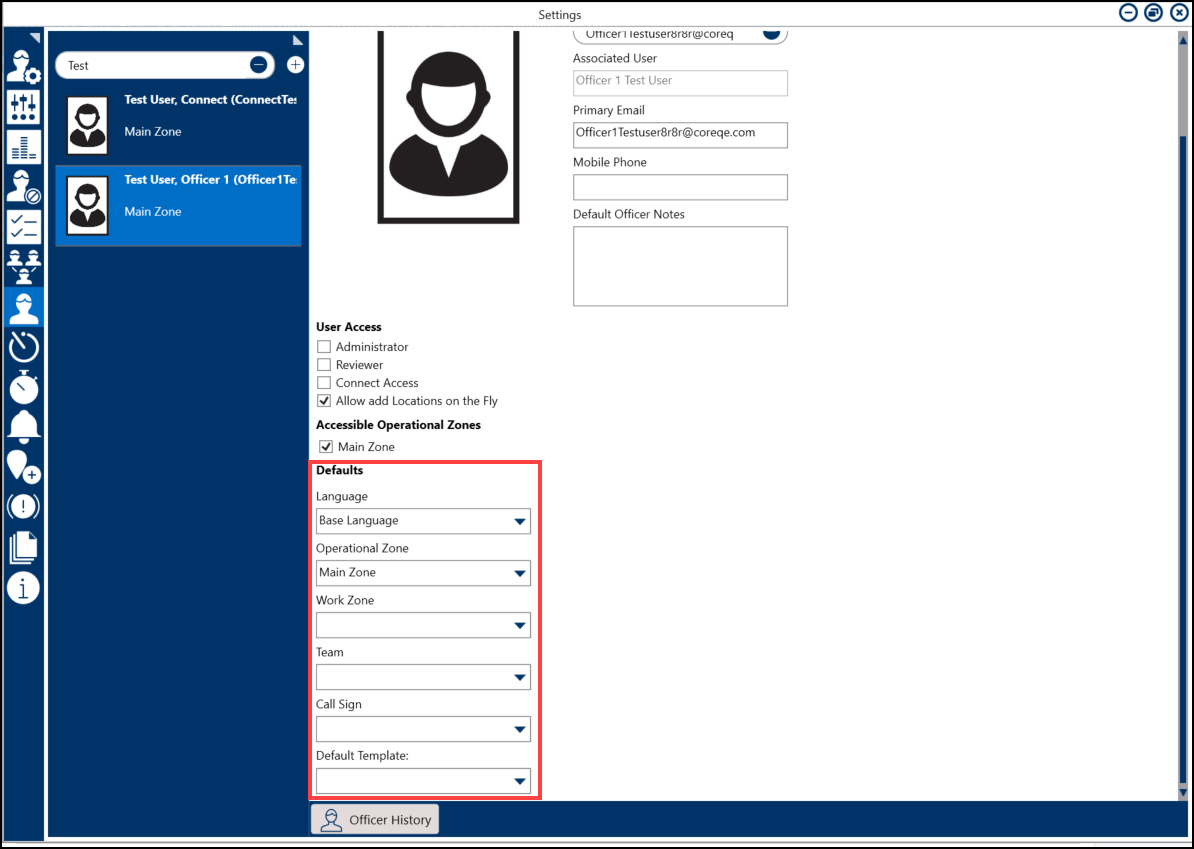Clear the search with the minus button
This screenshot has width=1194, height=849.
258,65
